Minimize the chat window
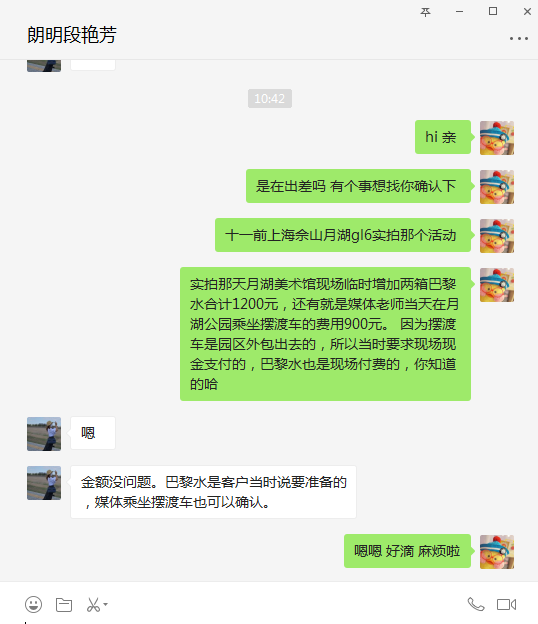538x624 pixels. tap(459, 12)
